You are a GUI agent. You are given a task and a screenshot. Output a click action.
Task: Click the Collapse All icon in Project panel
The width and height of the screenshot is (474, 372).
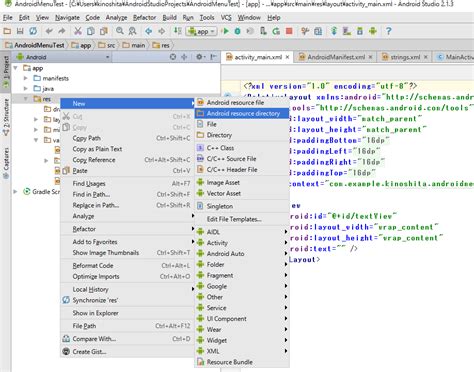tap(184, 57)
